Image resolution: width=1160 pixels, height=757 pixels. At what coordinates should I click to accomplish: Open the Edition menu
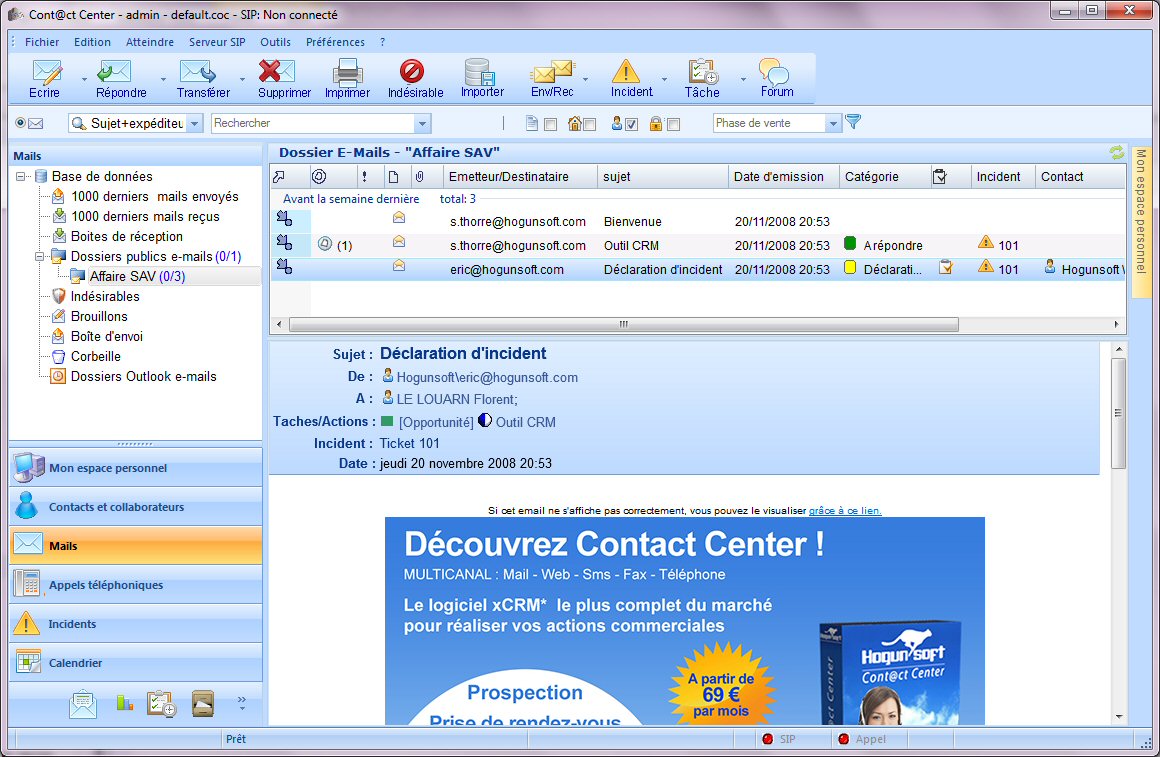(92, 42)
